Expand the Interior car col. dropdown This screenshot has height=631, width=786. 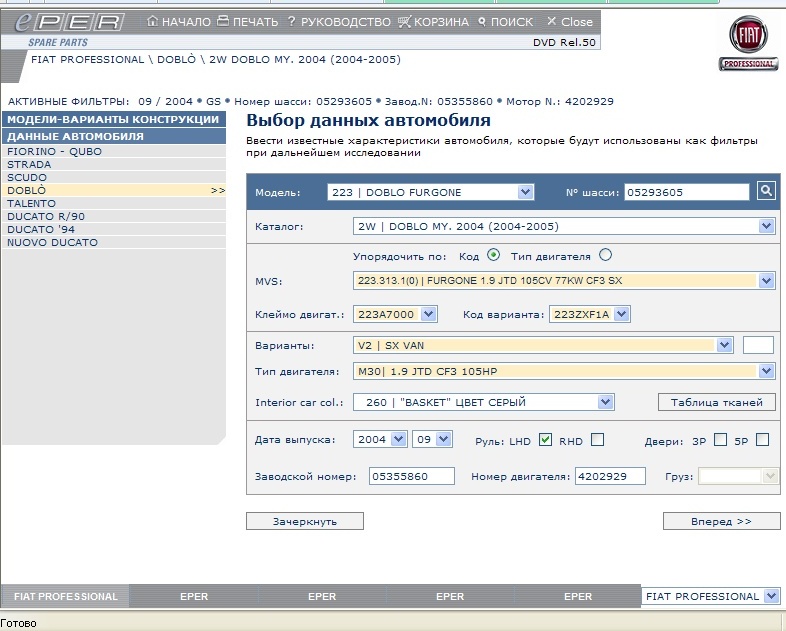point(605,402)
